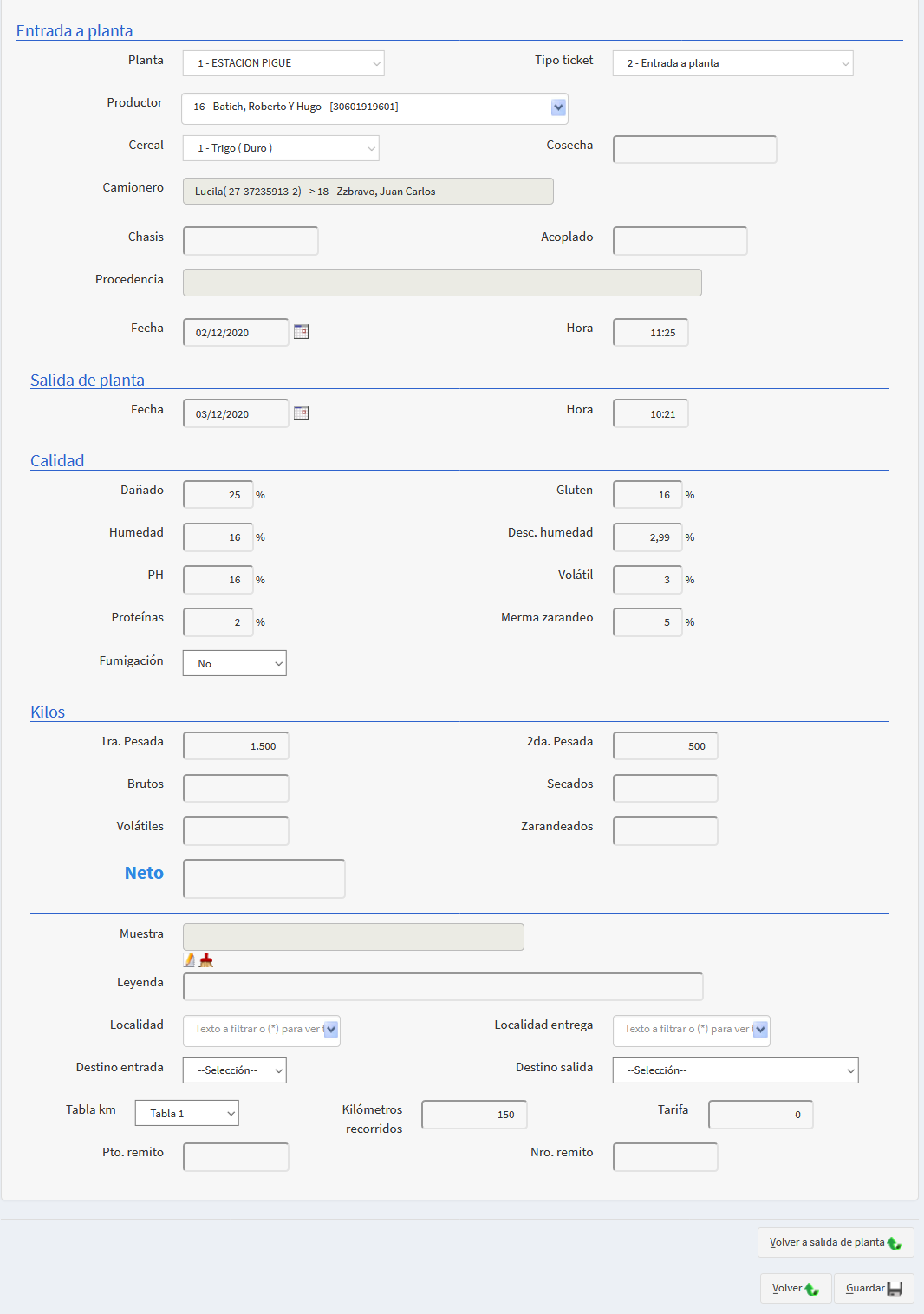Click Volver a salida de planta
The height and width of the screenshot is (1314, 924).
click(x=835, y=1242)
